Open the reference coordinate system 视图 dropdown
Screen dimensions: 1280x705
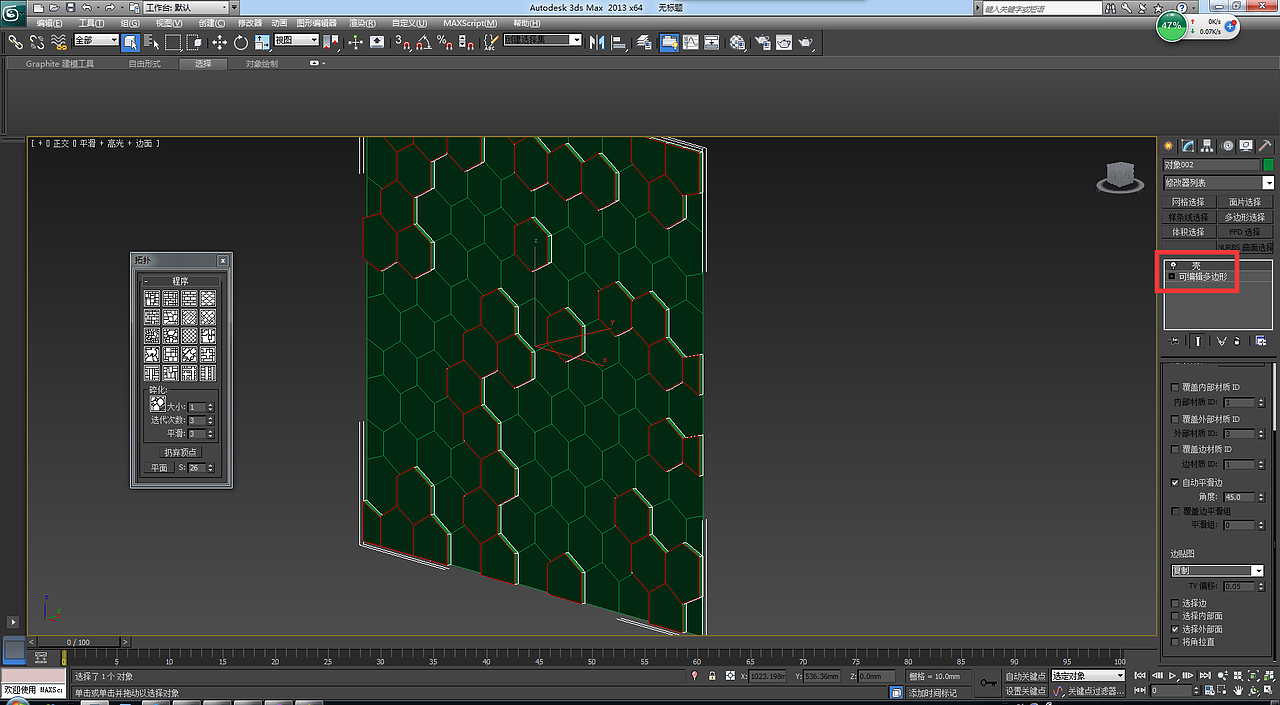pyautogui.click(x=296, y=40)
